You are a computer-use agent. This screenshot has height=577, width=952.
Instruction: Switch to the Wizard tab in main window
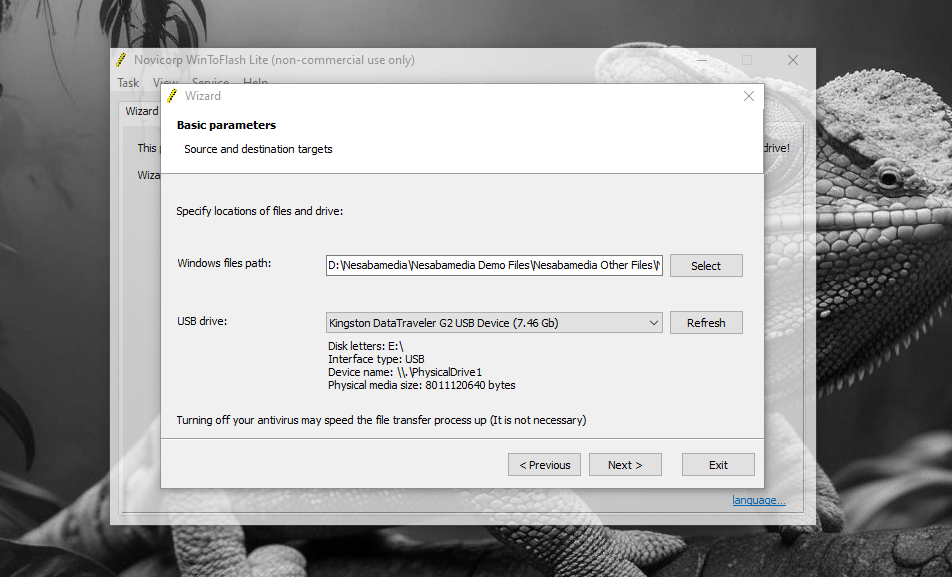(x=141, y=111)
